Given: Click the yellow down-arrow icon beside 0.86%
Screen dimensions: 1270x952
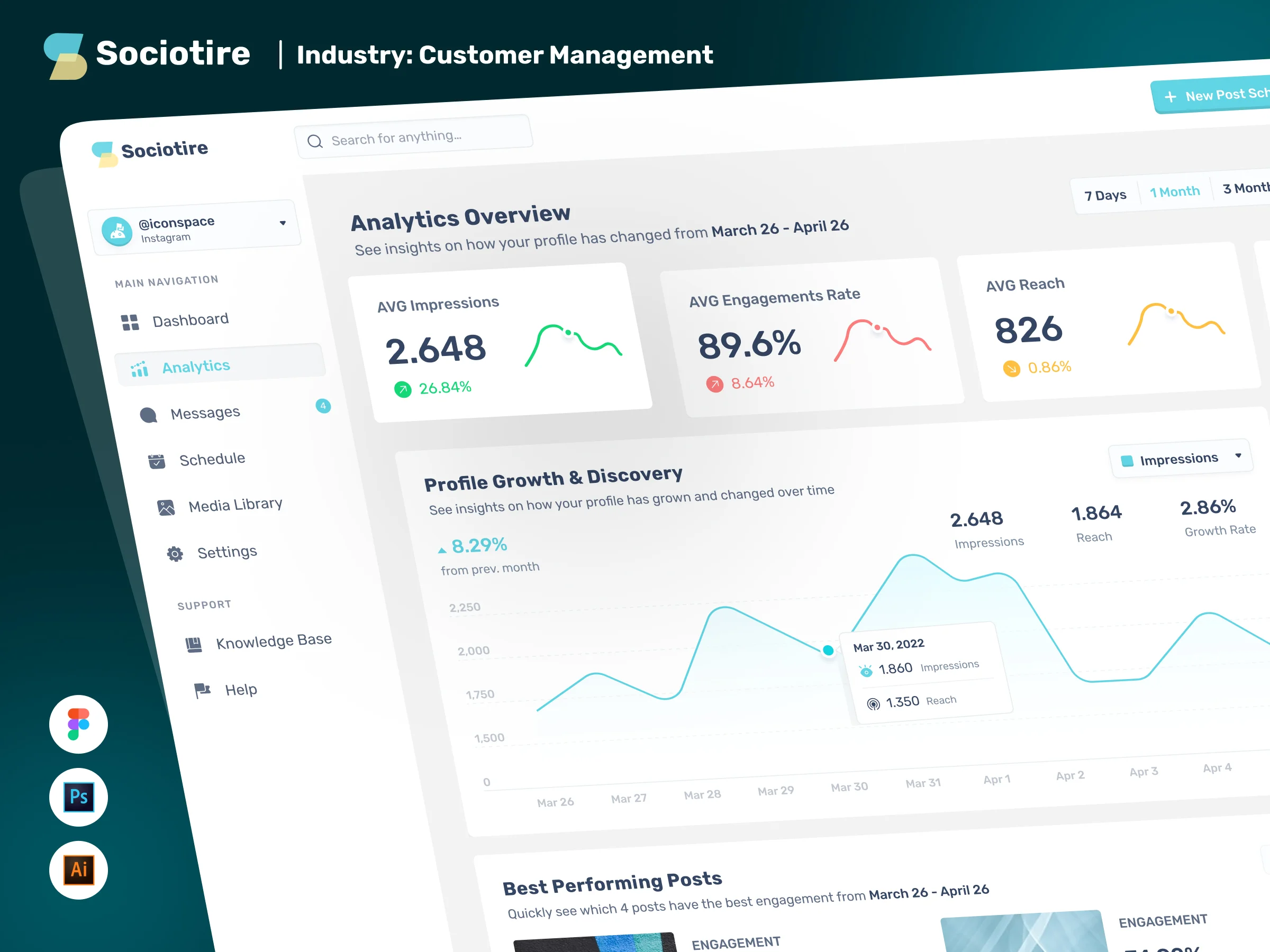Looking at the screenshot, I should point(1012,369).
